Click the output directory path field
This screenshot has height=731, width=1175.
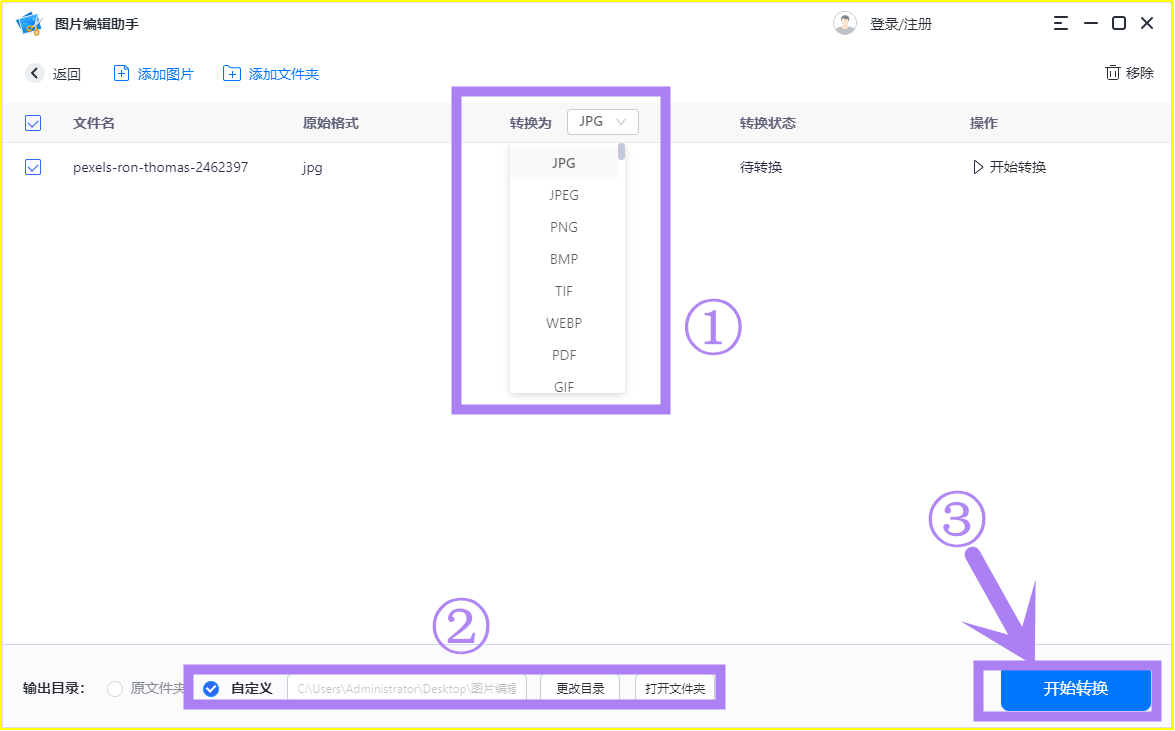tap(407, 688)
